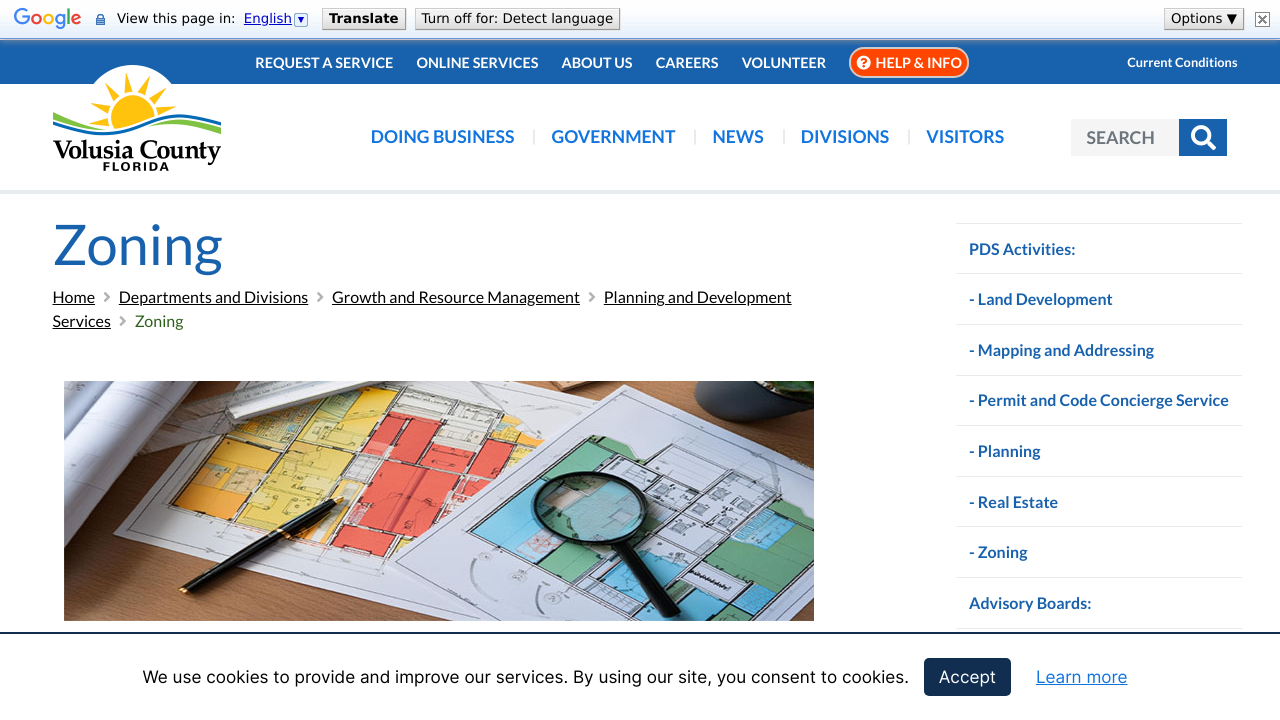This screenshot has height=720, width=1280.
Task: Click the magnifying glass search icon
Action: point(1202,138)
